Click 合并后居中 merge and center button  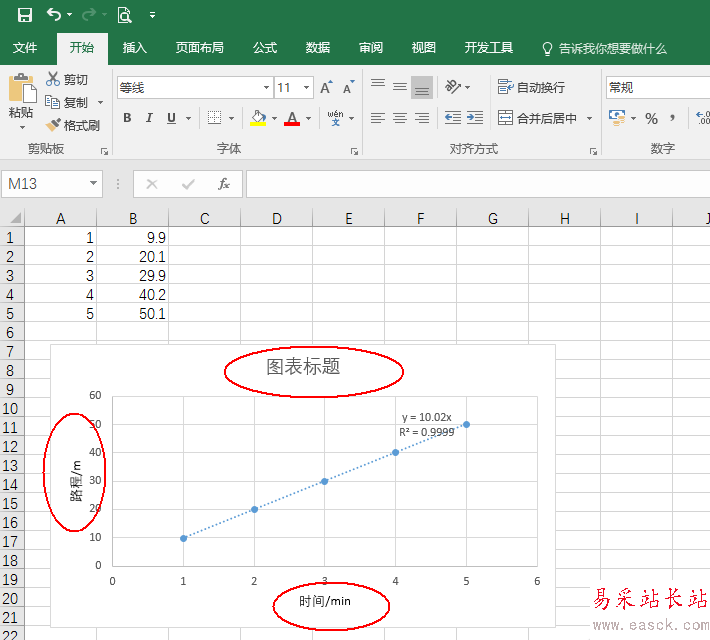pyautogui.click(x=537, y=118)
